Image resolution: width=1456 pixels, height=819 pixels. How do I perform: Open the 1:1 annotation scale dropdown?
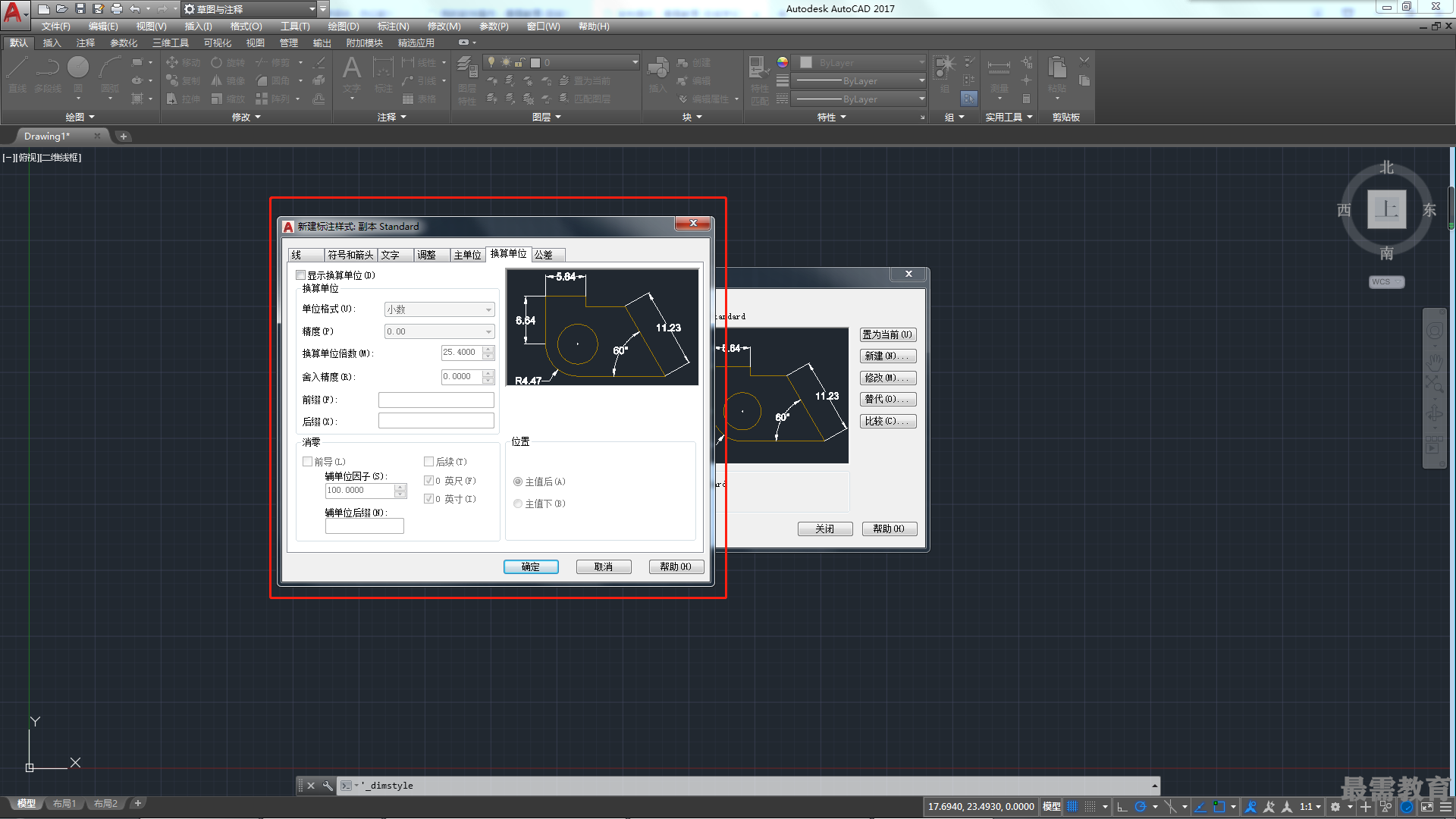(1310, 807)
